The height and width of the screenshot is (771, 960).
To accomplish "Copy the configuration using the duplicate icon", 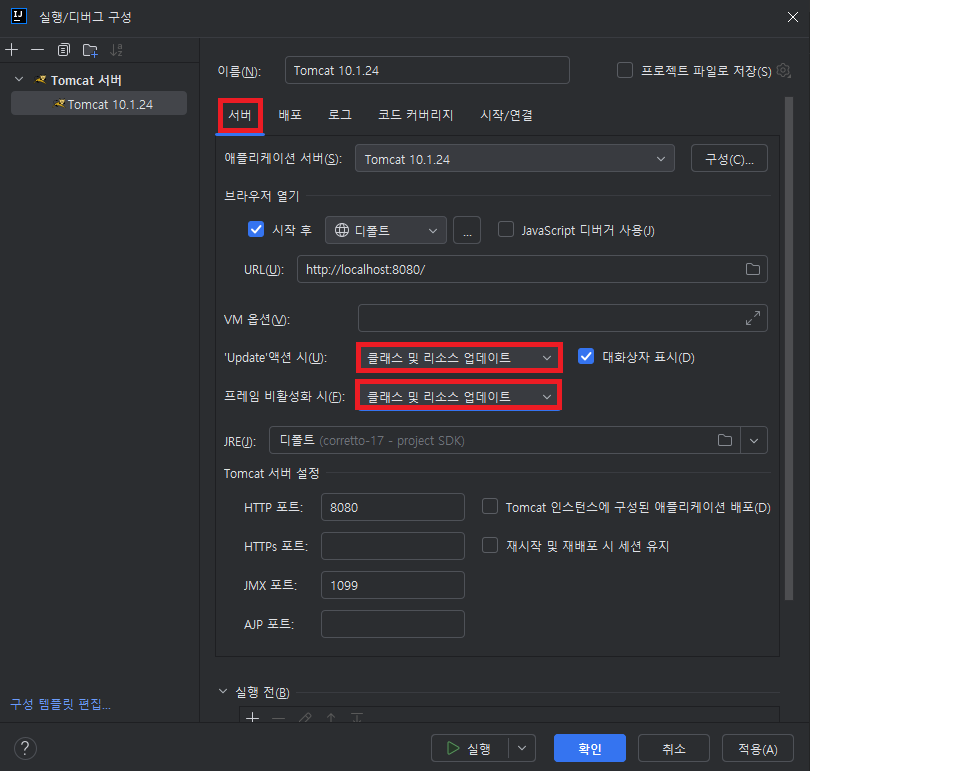I will point(64,50).
